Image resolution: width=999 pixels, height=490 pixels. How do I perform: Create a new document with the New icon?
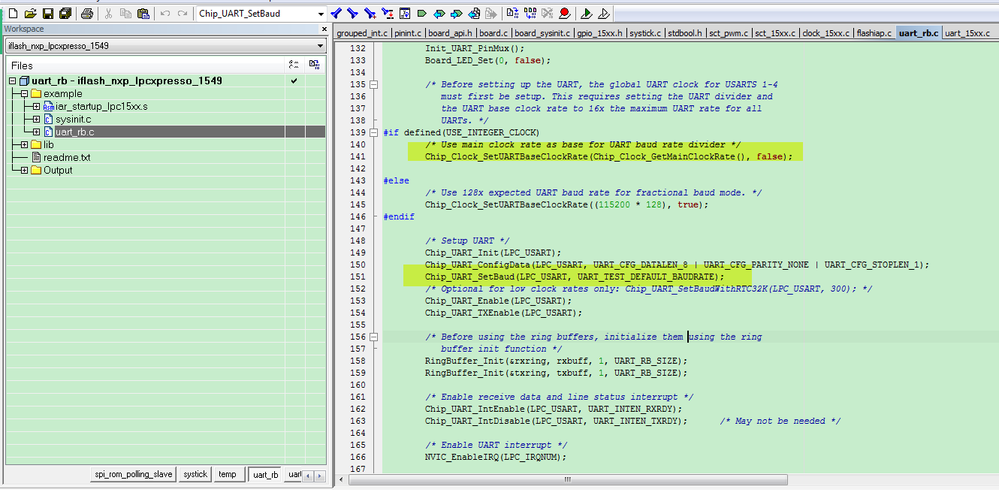[12, 13]
